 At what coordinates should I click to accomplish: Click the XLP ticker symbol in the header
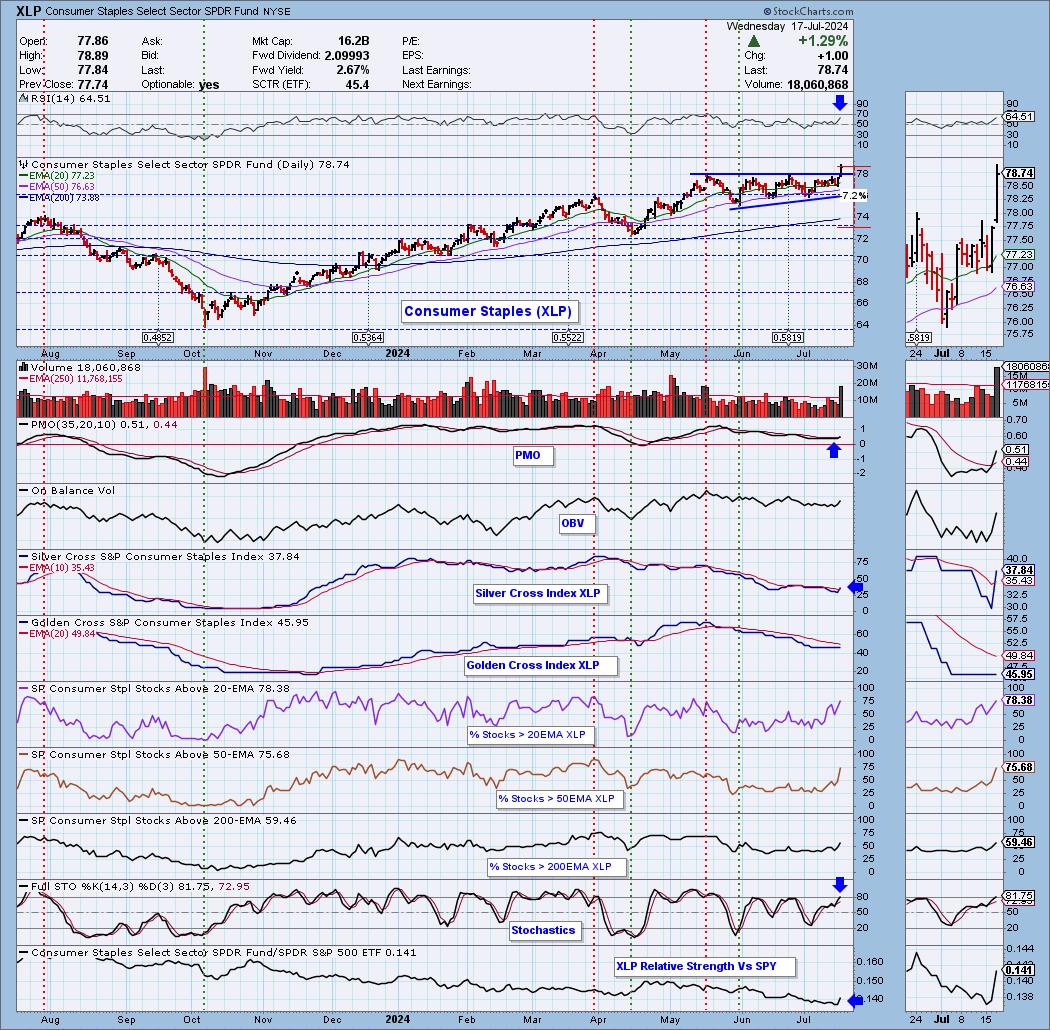(x=28, y=11)
